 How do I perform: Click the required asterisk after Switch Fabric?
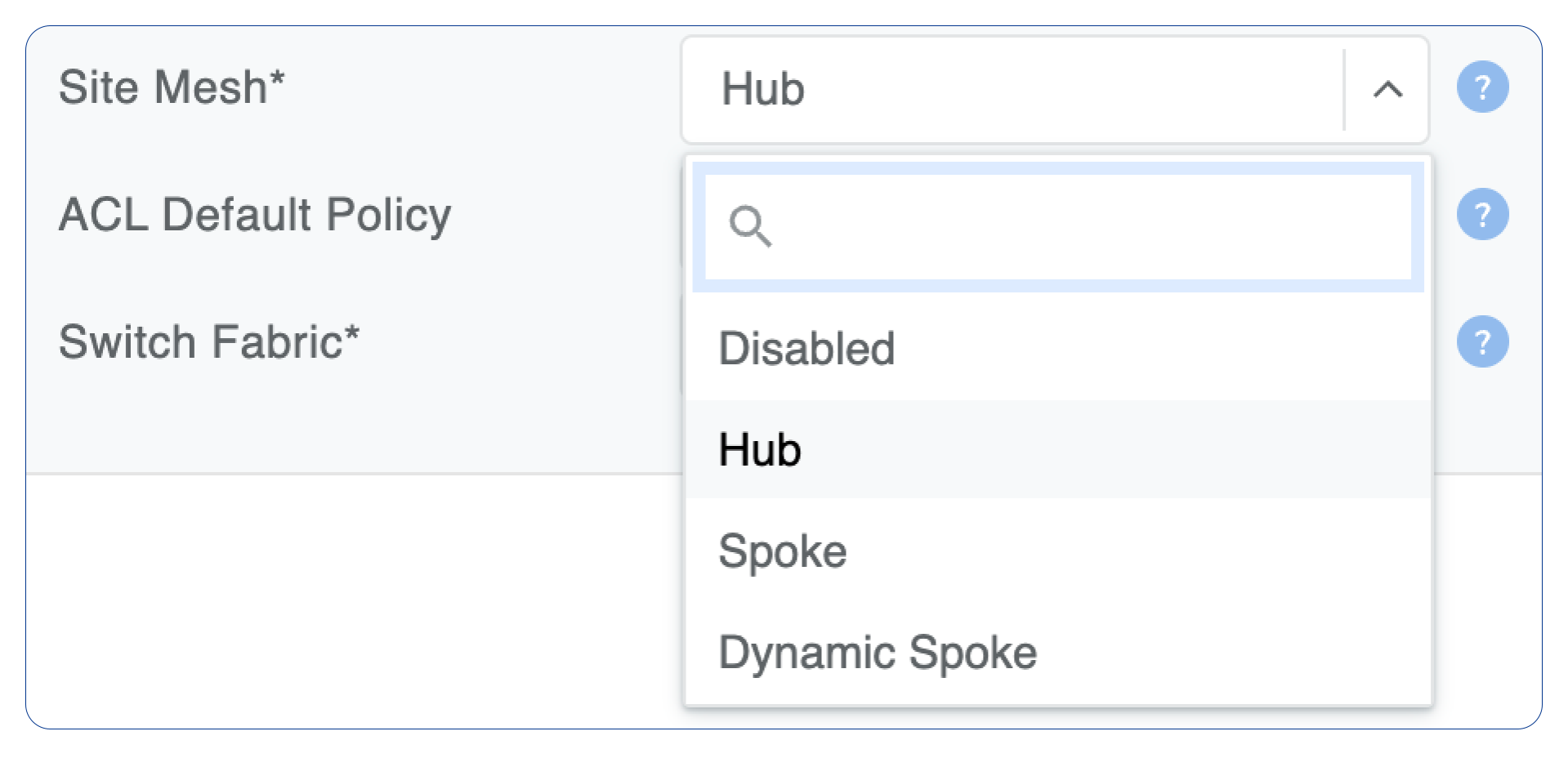[352, 335]
